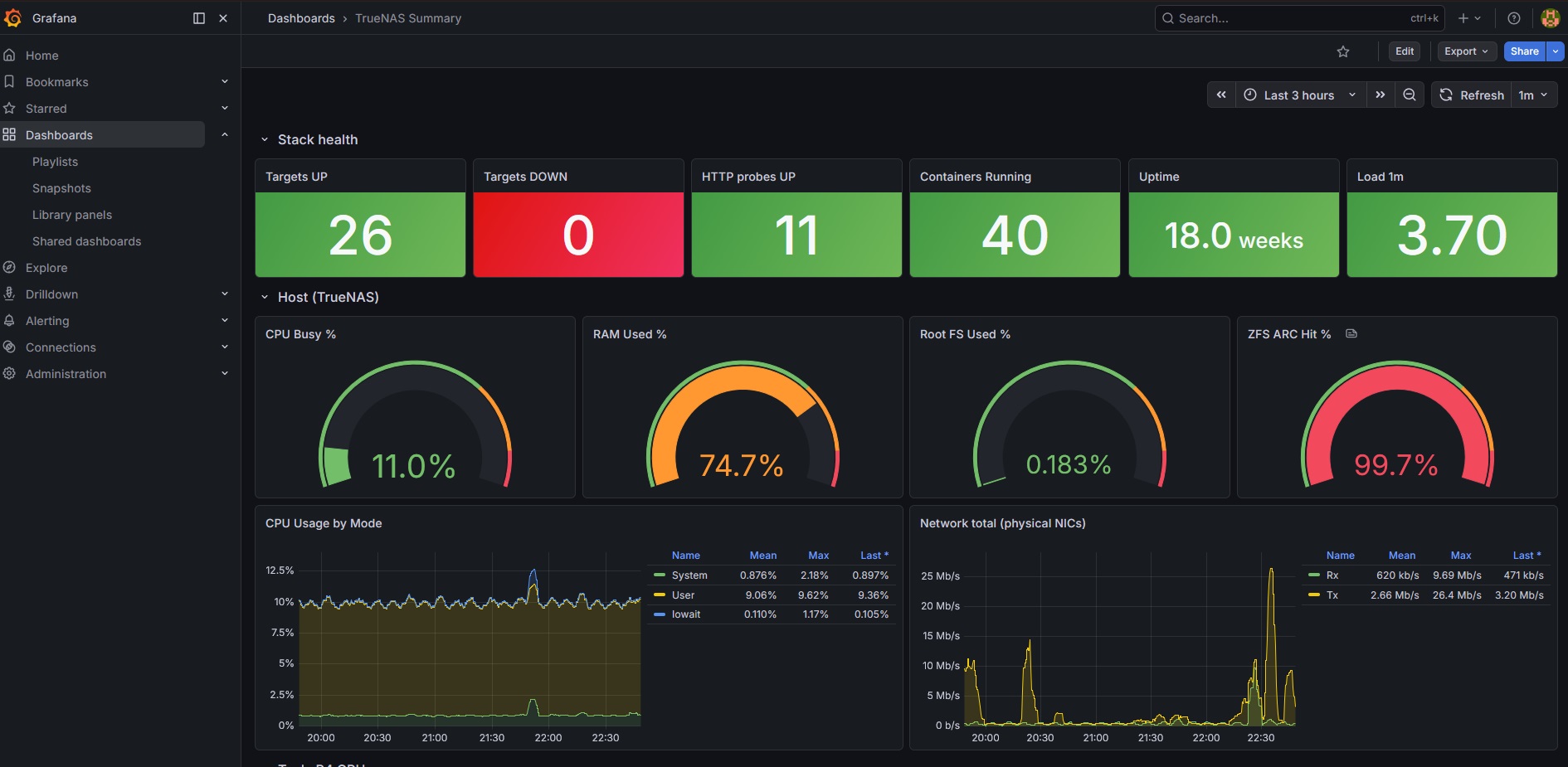Expand the Bookmarks section chevron
Viewport: 1568px width, 767px height.
click(x=225, y=81)
